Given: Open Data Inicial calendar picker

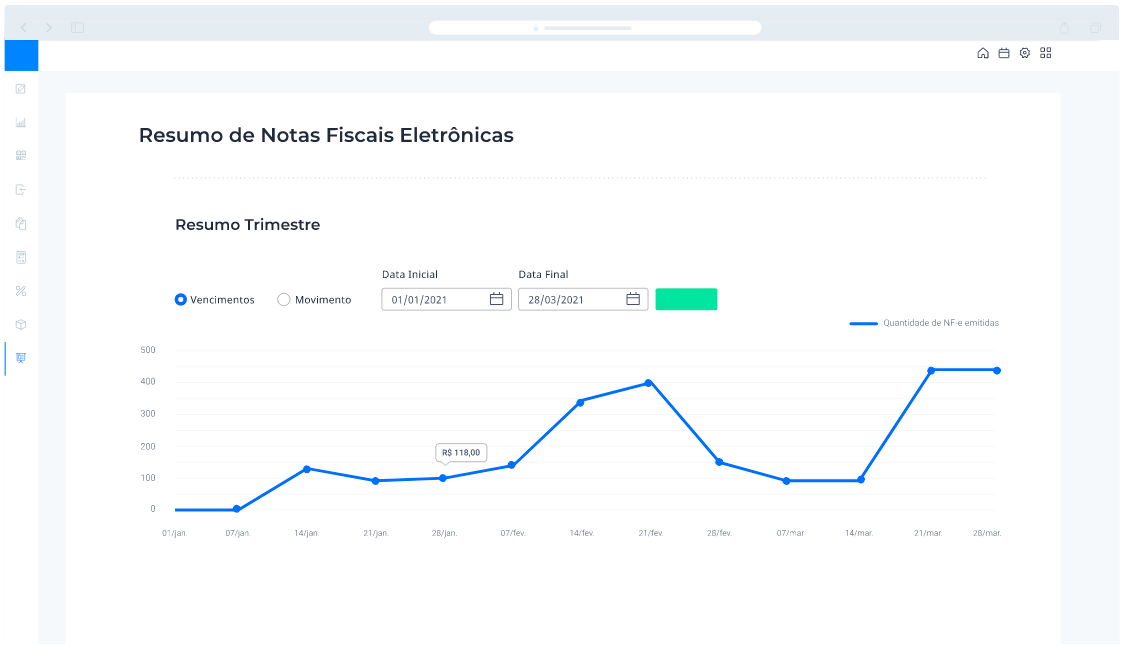Looking at the screenshot, I should pos(496,299).
